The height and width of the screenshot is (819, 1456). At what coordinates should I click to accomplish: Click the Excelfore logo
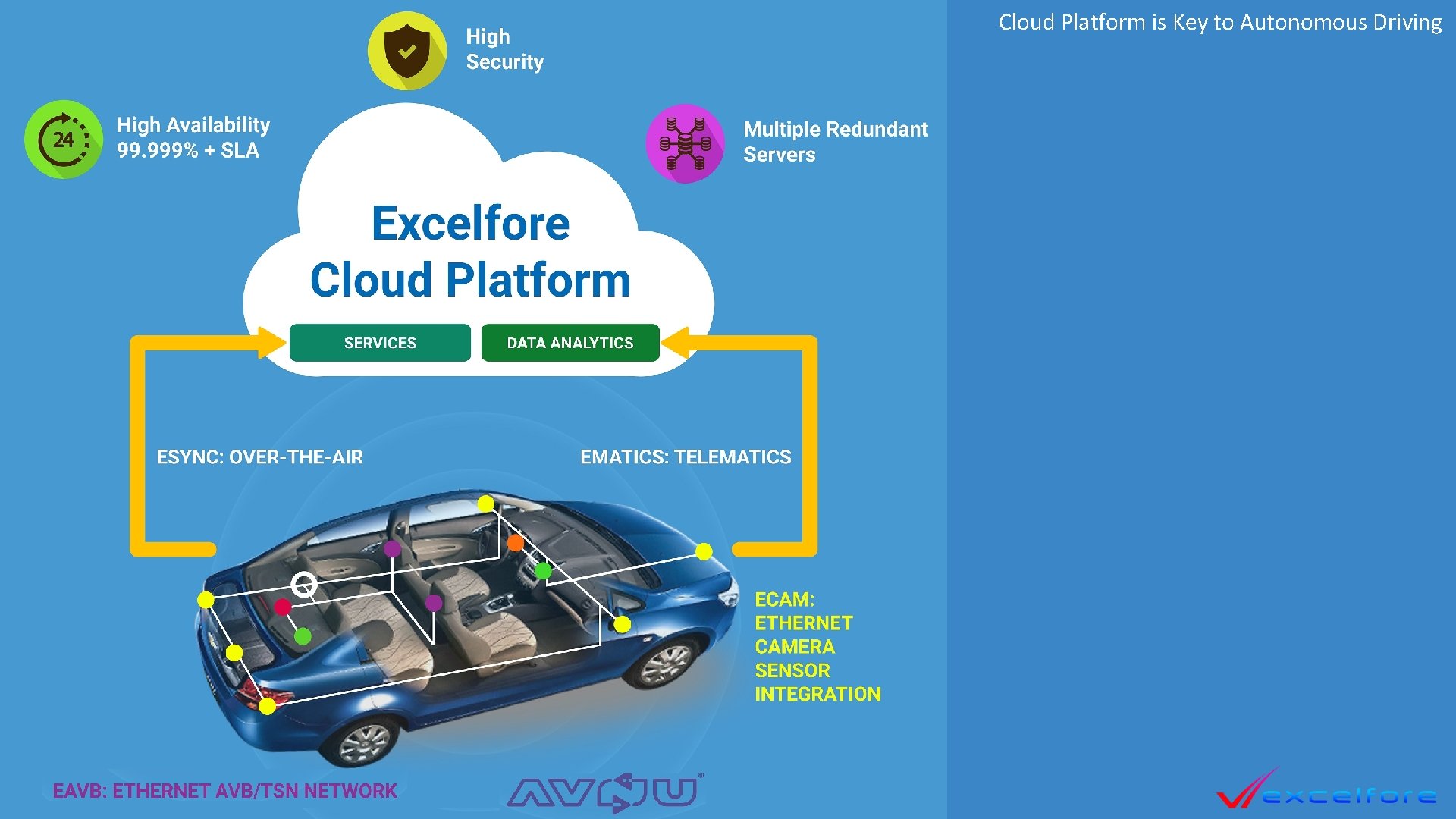pos(1326,789)
